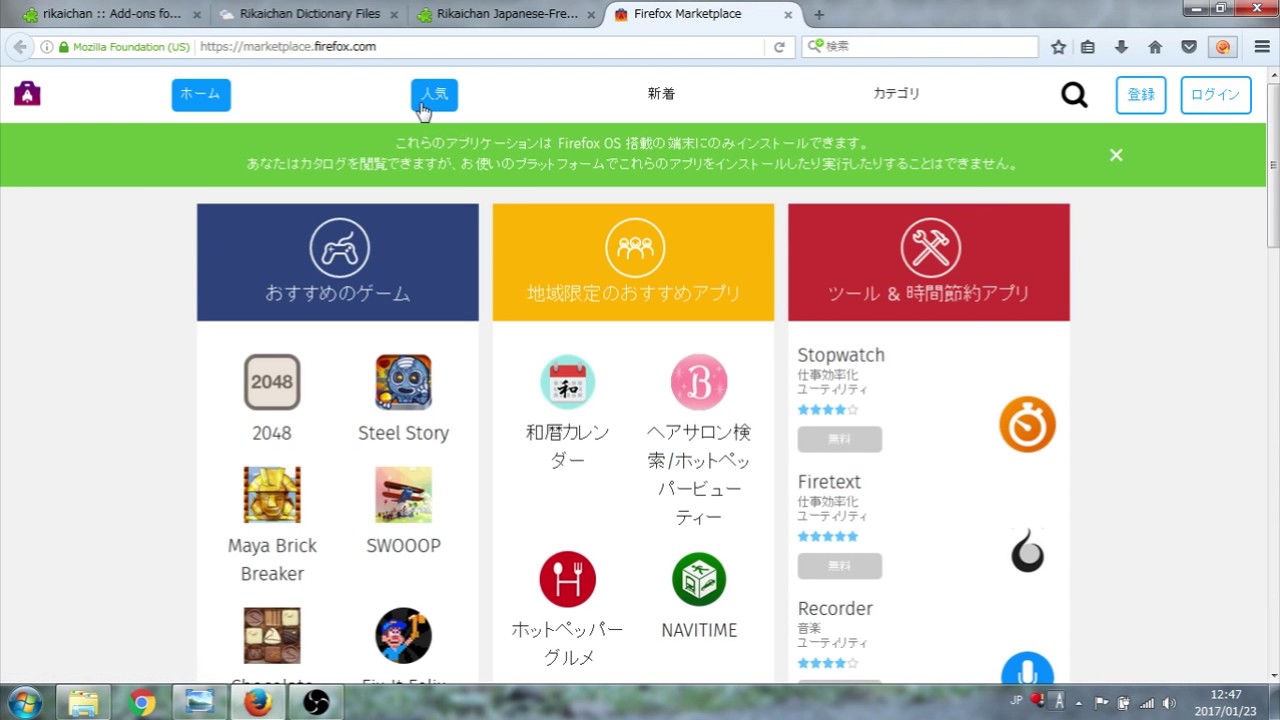Click the ログイン login button
Viewport: 1280px width, 720px height.
(x=1216, y=95)
